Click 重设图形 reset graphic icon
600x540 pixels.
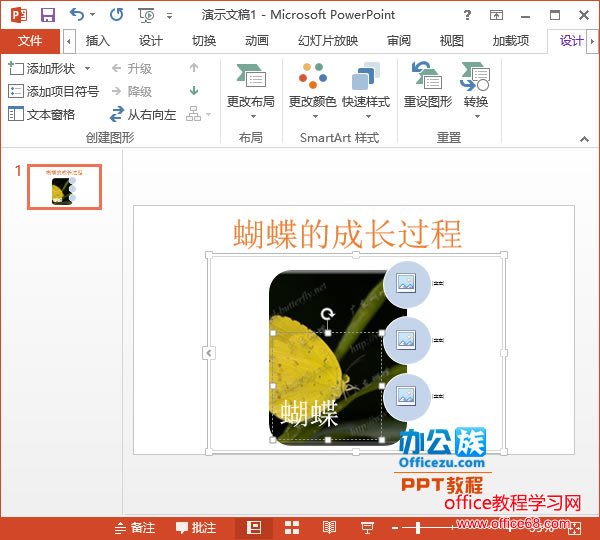tap(427, 85)
